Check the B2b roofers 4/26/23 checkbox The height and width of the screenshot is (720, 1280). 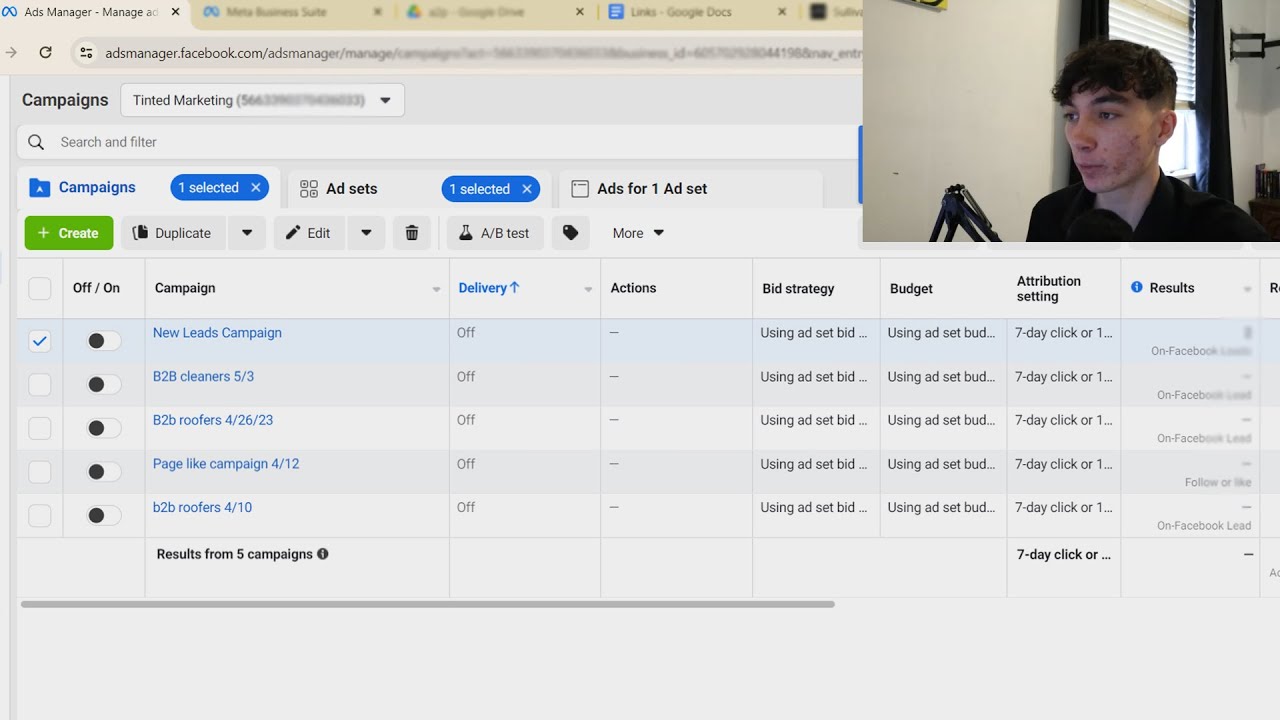pyautogui.click(x=40, y=428)
